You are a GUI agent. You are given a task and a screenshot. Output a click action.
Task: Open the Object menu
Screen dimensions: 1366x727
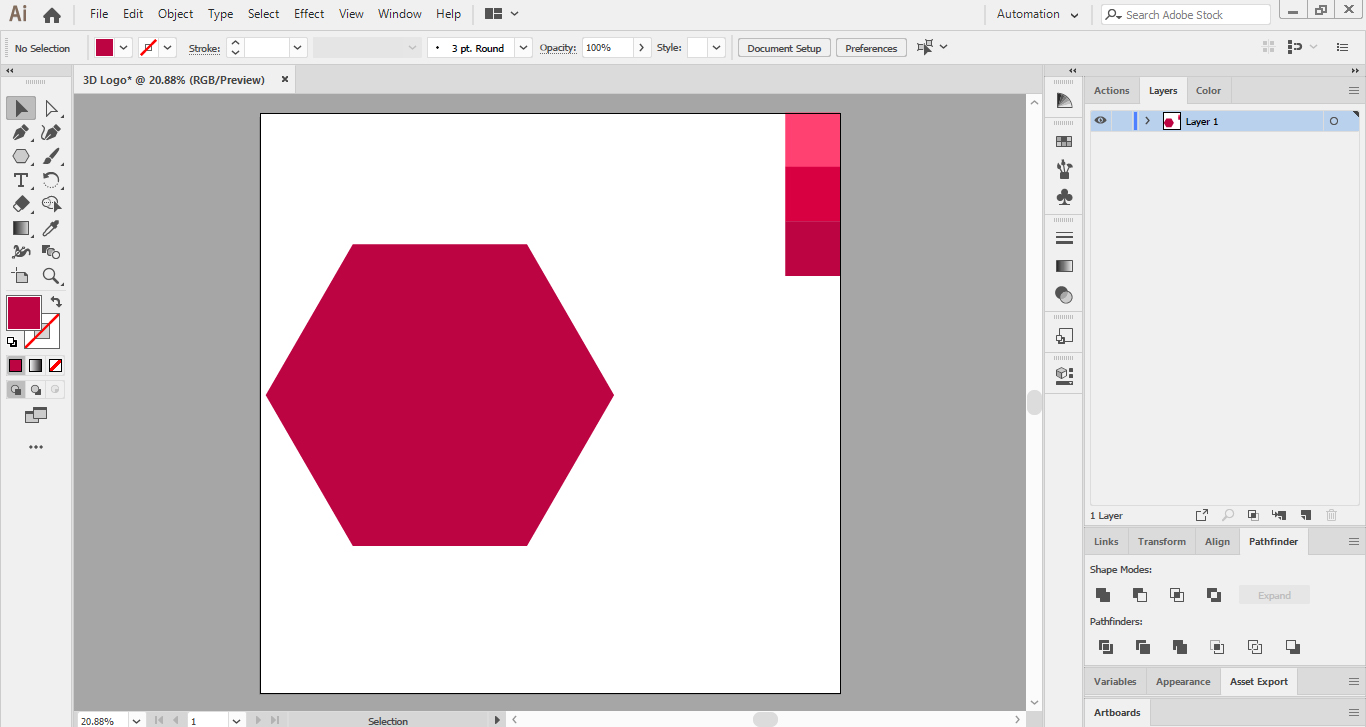[175, 14]
